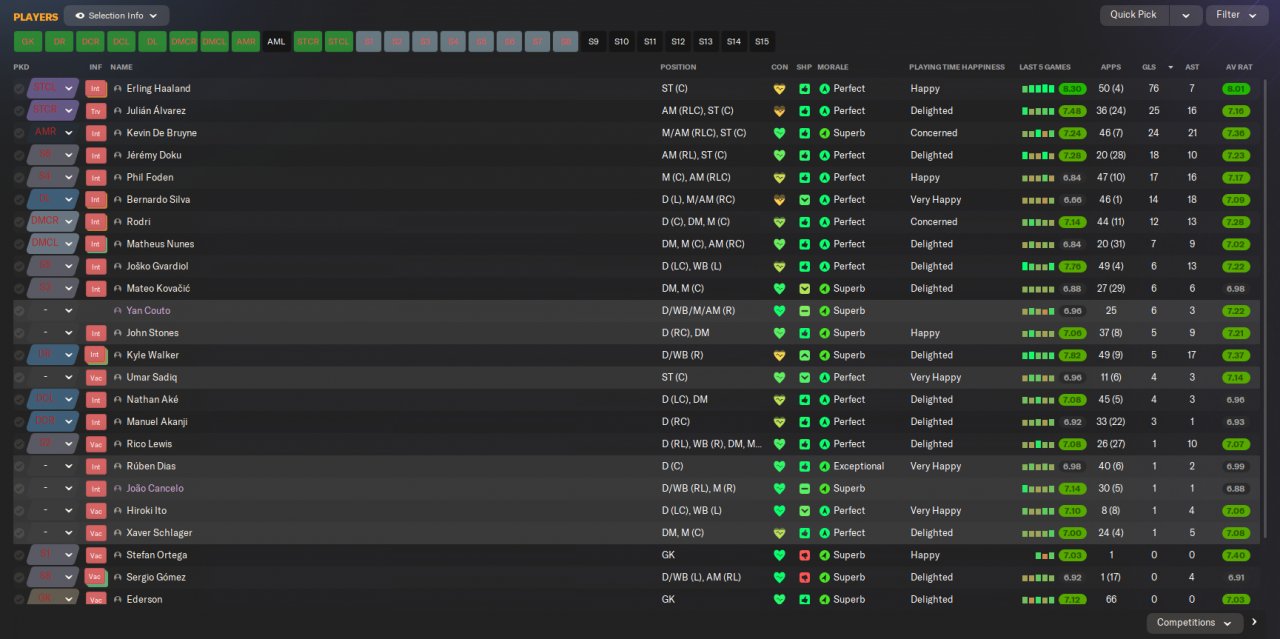Click the Int status icon for Rúben Dias
The height and width of the screenshot is (639, 1280).
[x=96, y=466]
